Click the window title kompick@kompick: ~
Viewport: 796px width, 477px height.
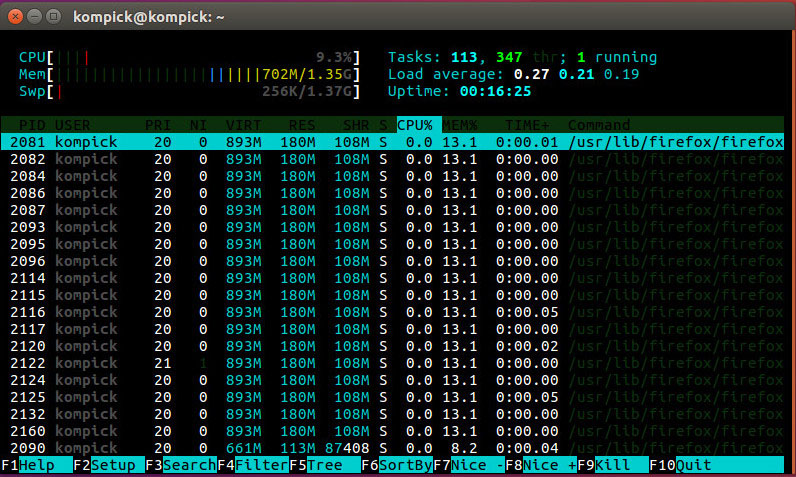tap(148, 17)
